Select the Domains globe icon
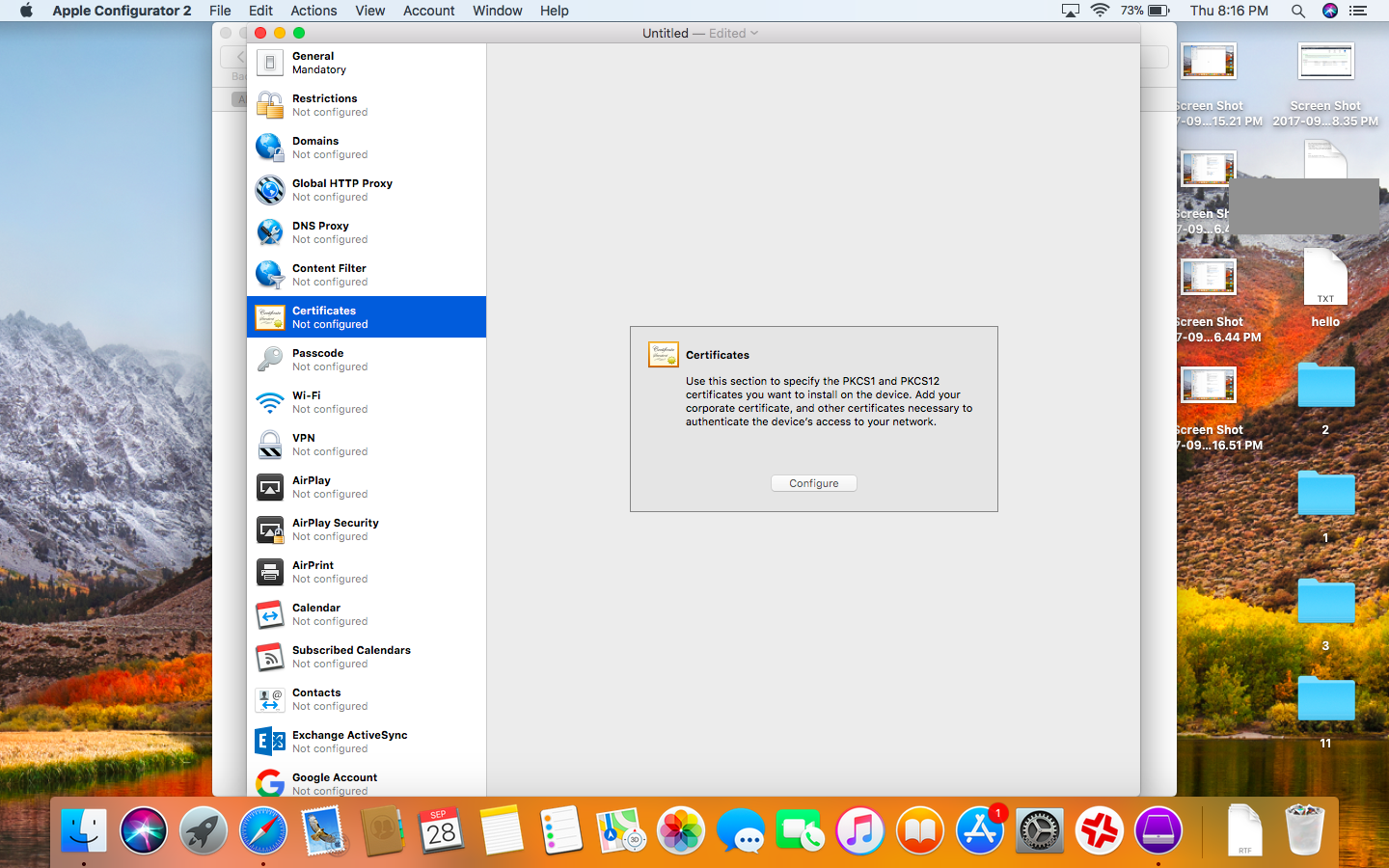 click(x=270, y=148)
